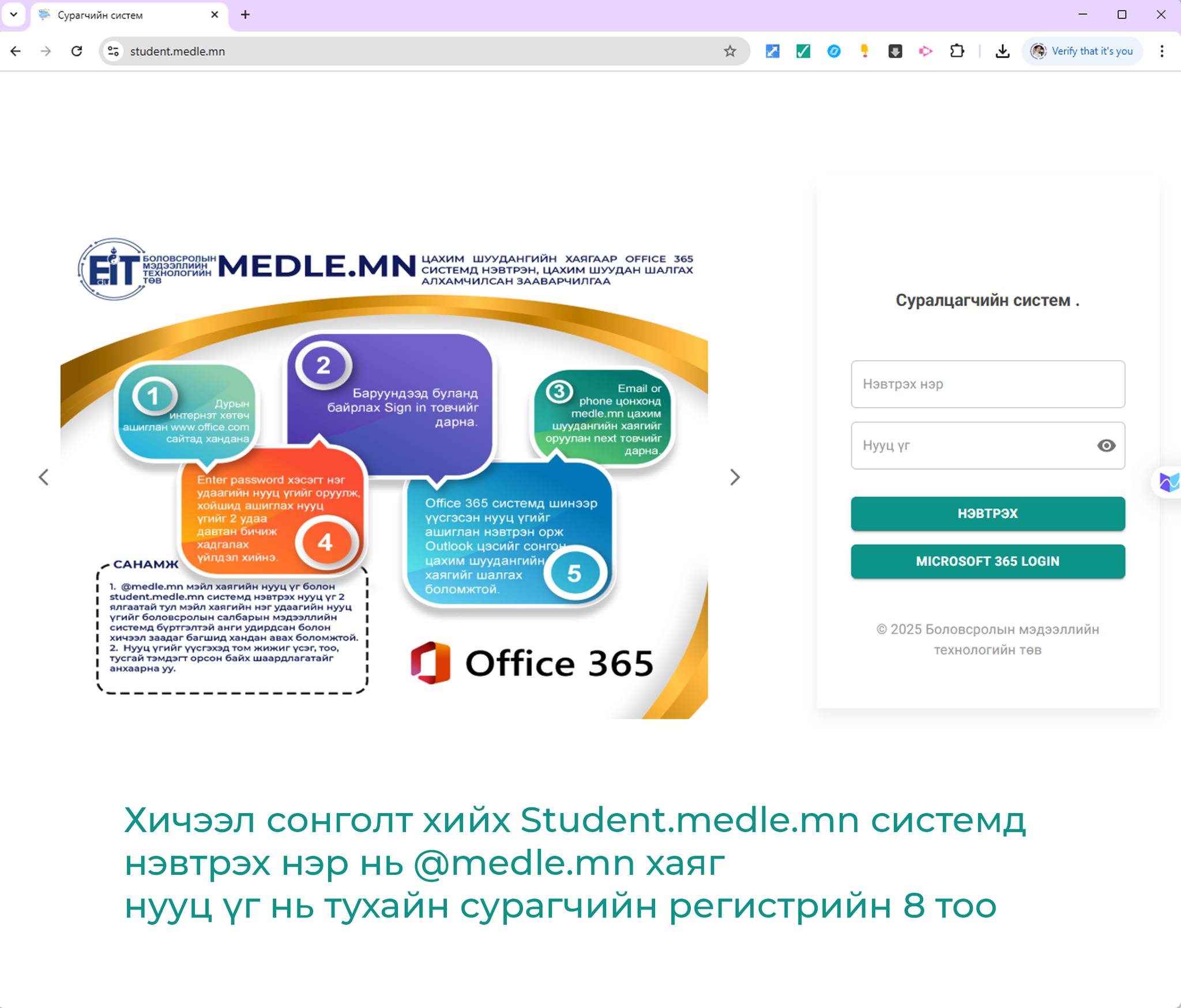Click the Нууц үг password field
The image size is (1181, 1008).
pyautogui.click(x=987, y=445)
